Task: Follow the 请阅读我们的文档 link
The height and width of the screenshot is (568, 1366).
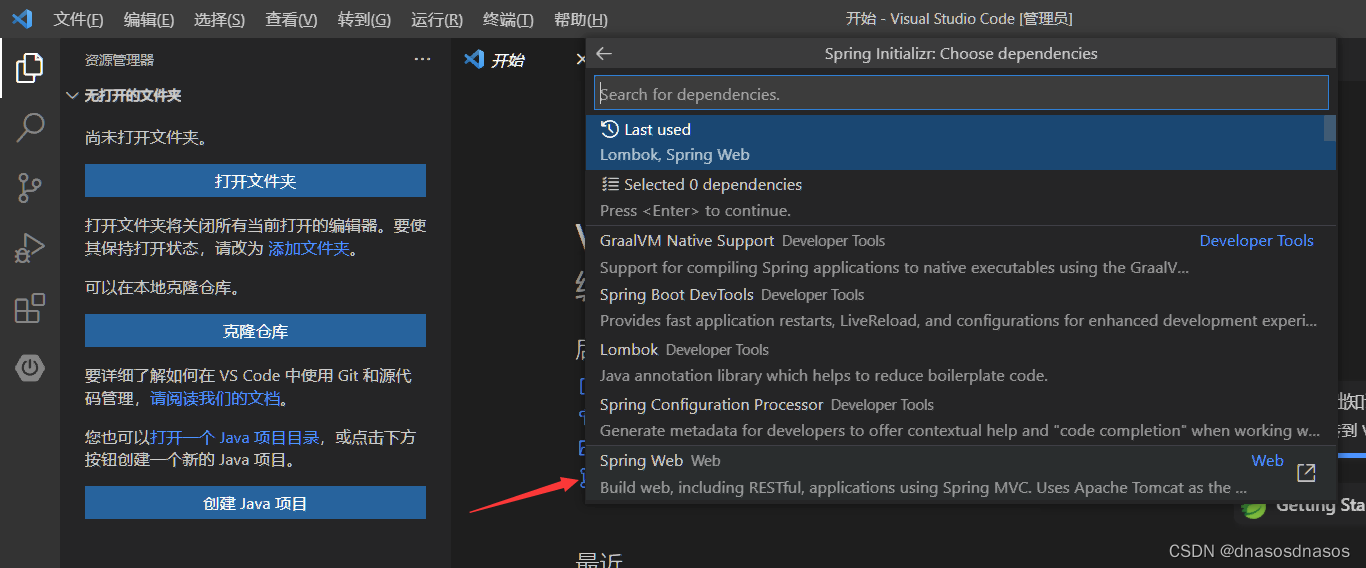Action: point(215,398)
